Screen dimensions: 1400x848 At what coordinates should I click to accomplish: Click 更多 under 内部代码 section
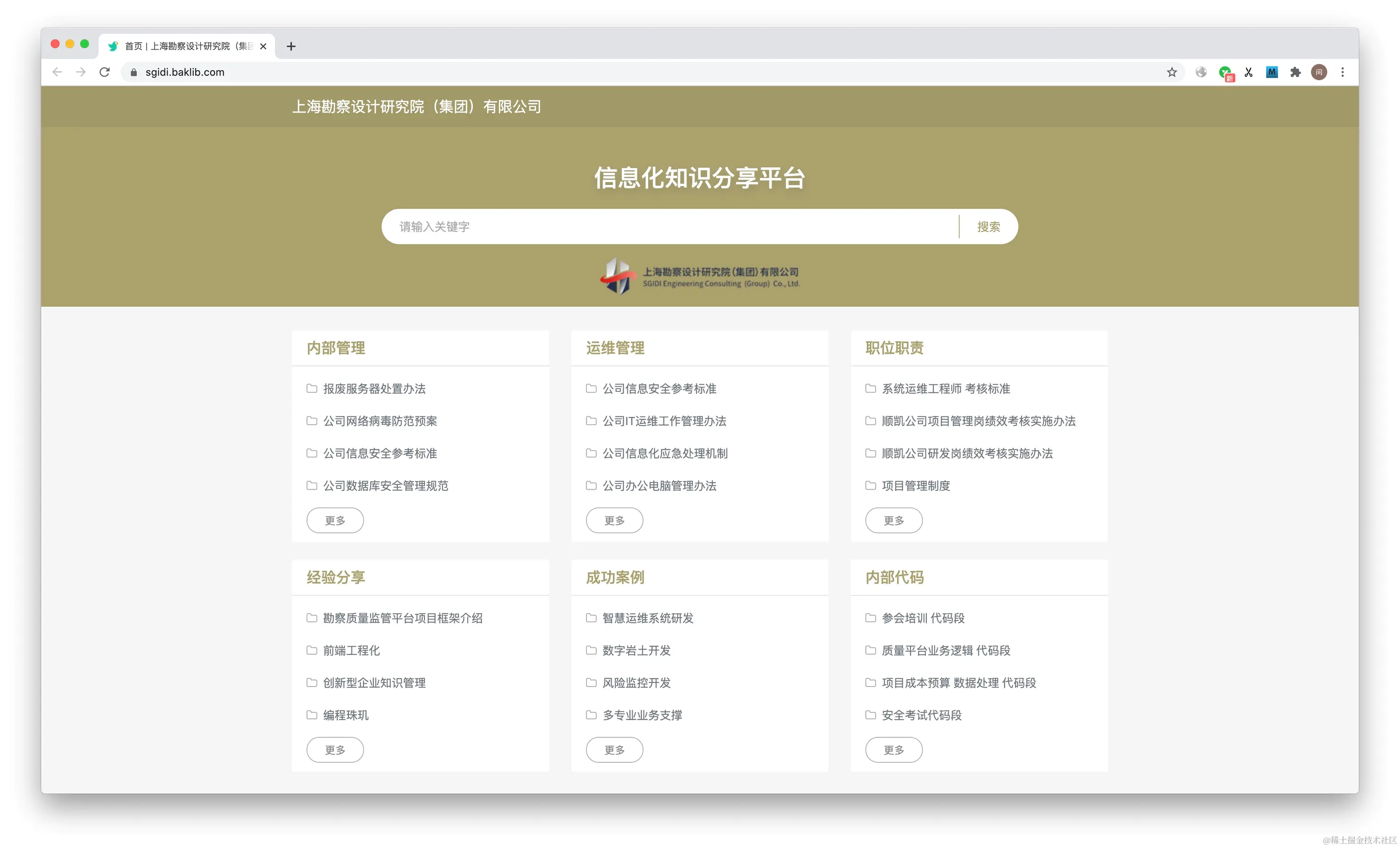click(x=893, y=750)
